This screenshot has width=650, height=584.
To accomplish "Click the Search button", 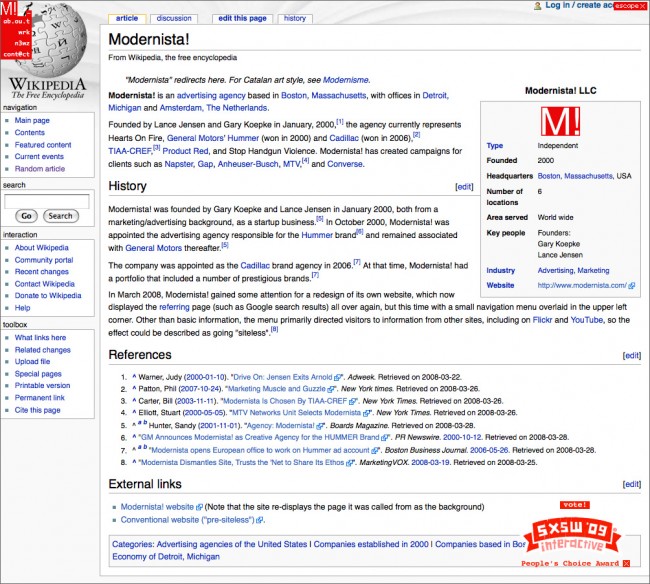I will click(x=61, y=216).
